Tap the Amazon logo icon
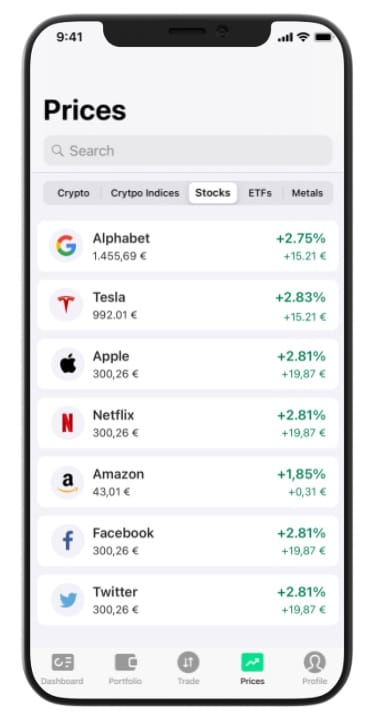This screenshot has height=723, width=370. click(67, 482)
